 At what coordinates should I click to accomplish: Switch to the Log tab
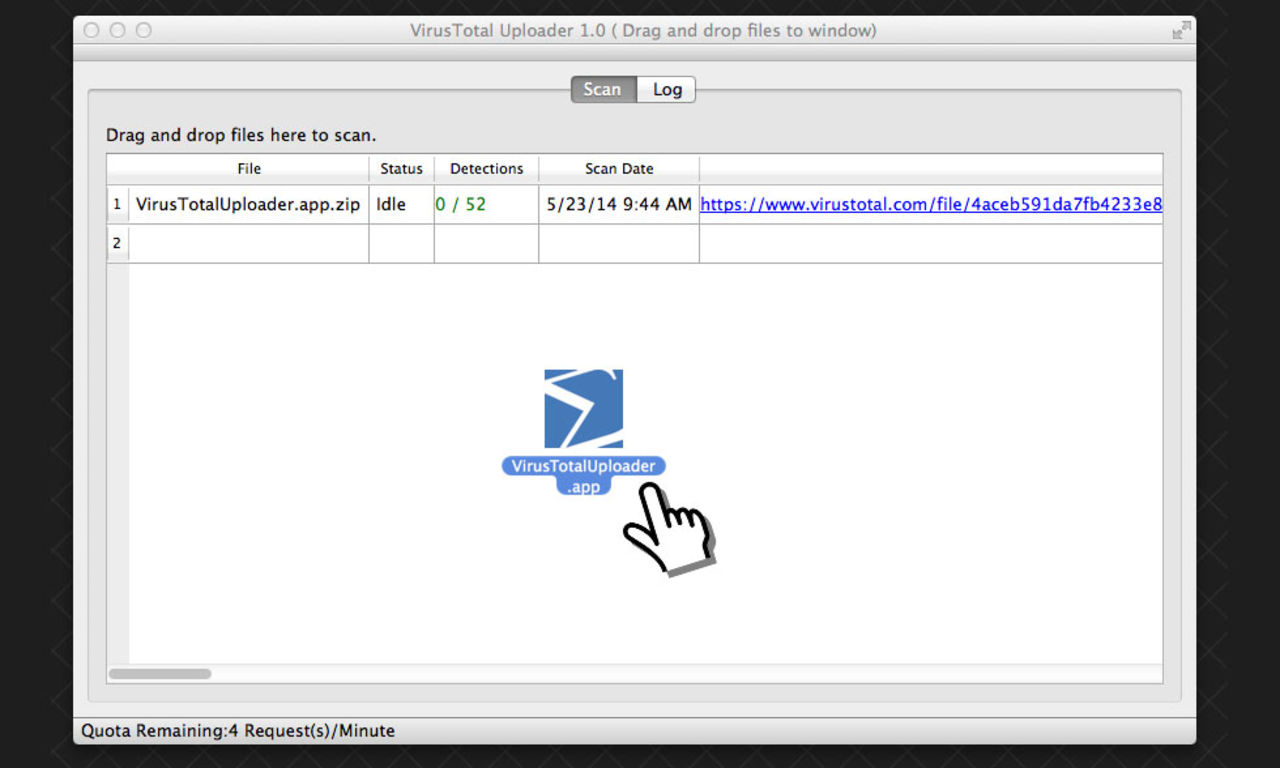coord(666,89)
